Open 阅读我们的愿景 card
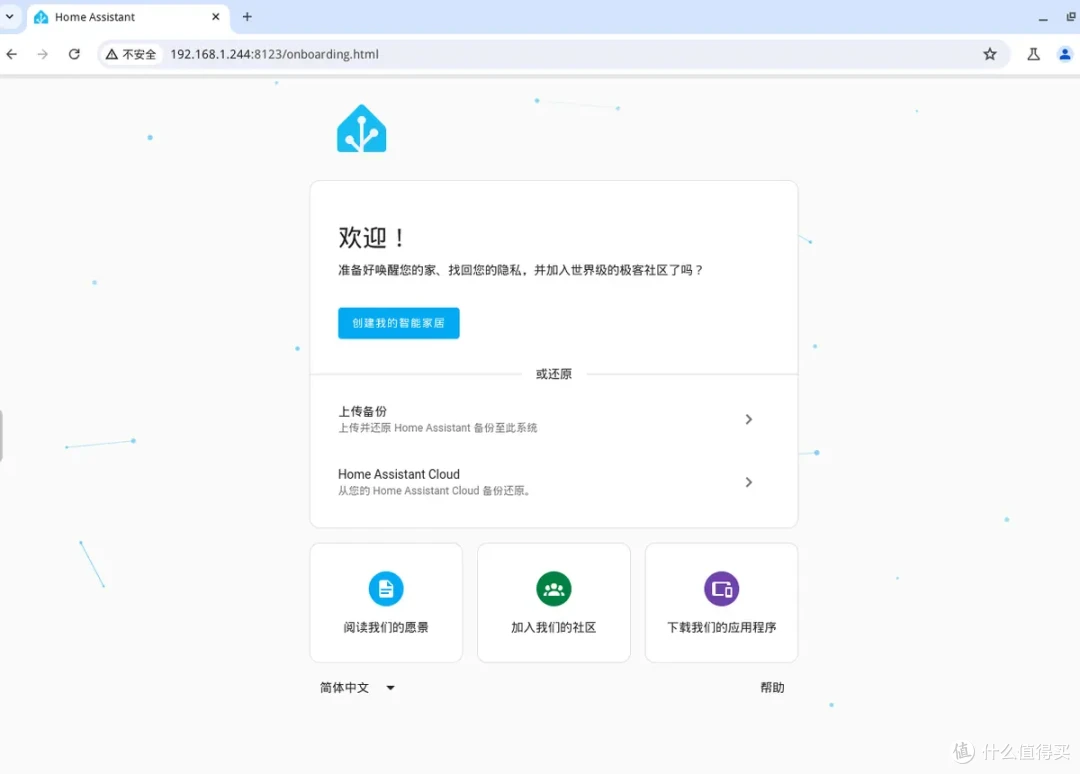This screenshot has height=774, width=1080. click(386, 603)
